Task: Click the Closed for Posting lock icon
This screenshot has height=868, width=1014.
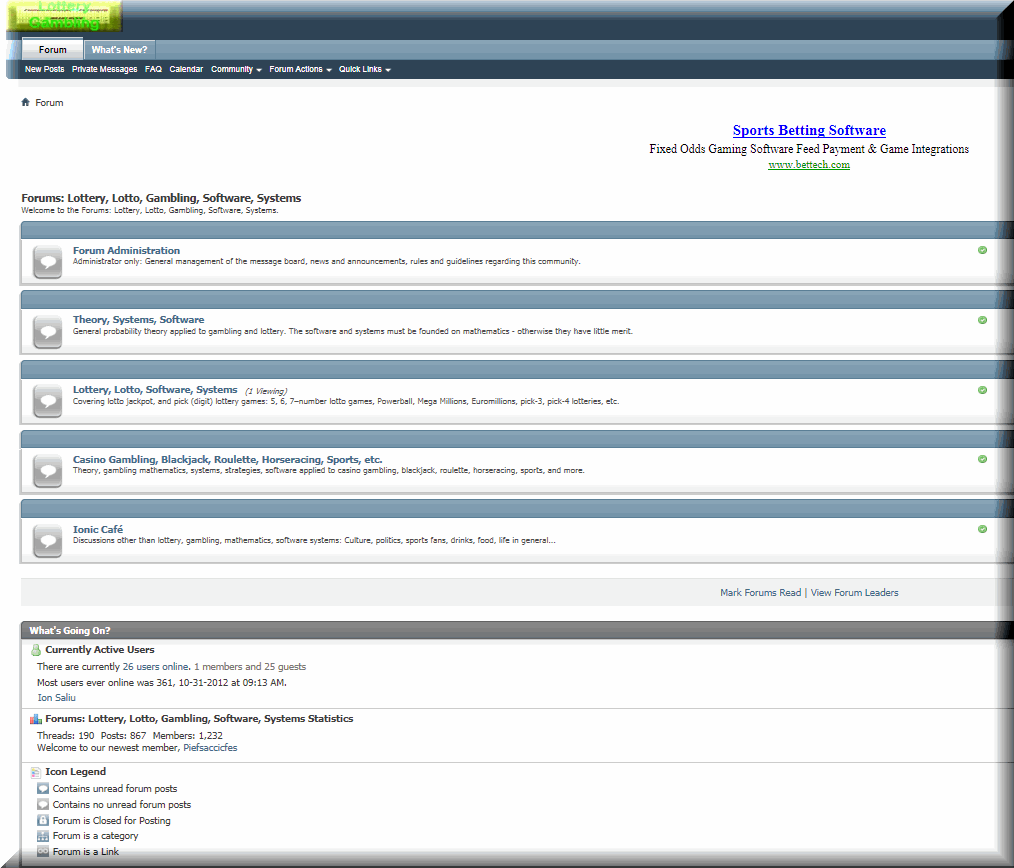Action: [43, 820]
